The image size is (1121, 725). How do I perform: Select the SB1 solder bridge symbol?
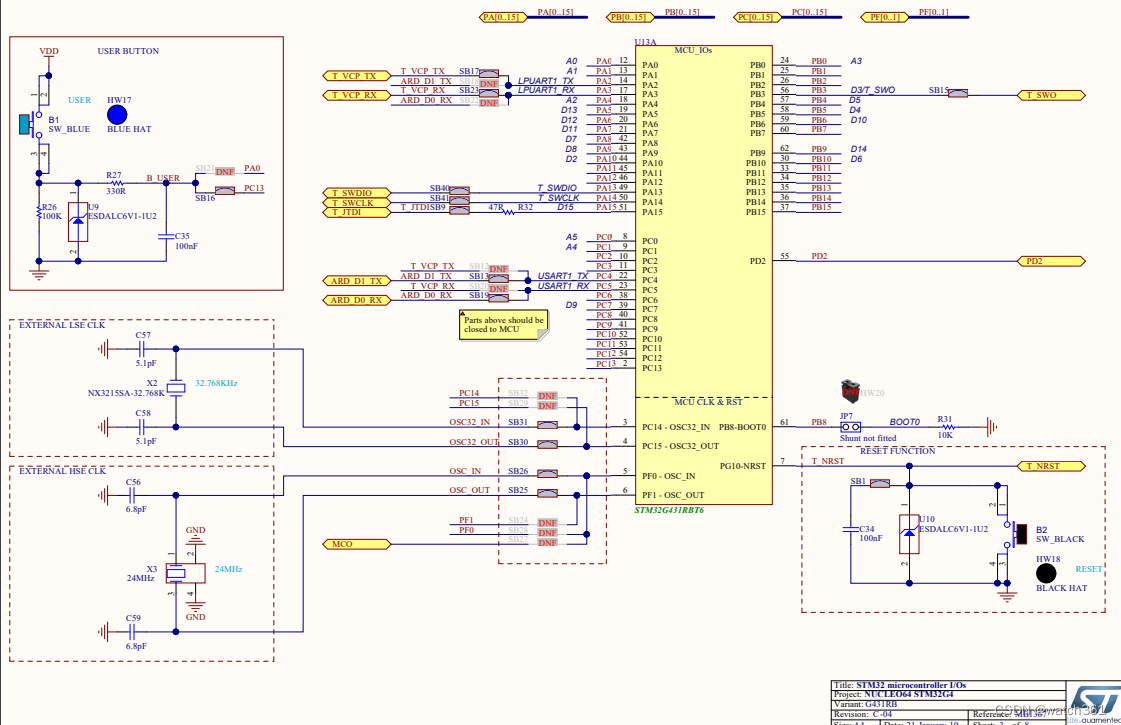[879, 484]
